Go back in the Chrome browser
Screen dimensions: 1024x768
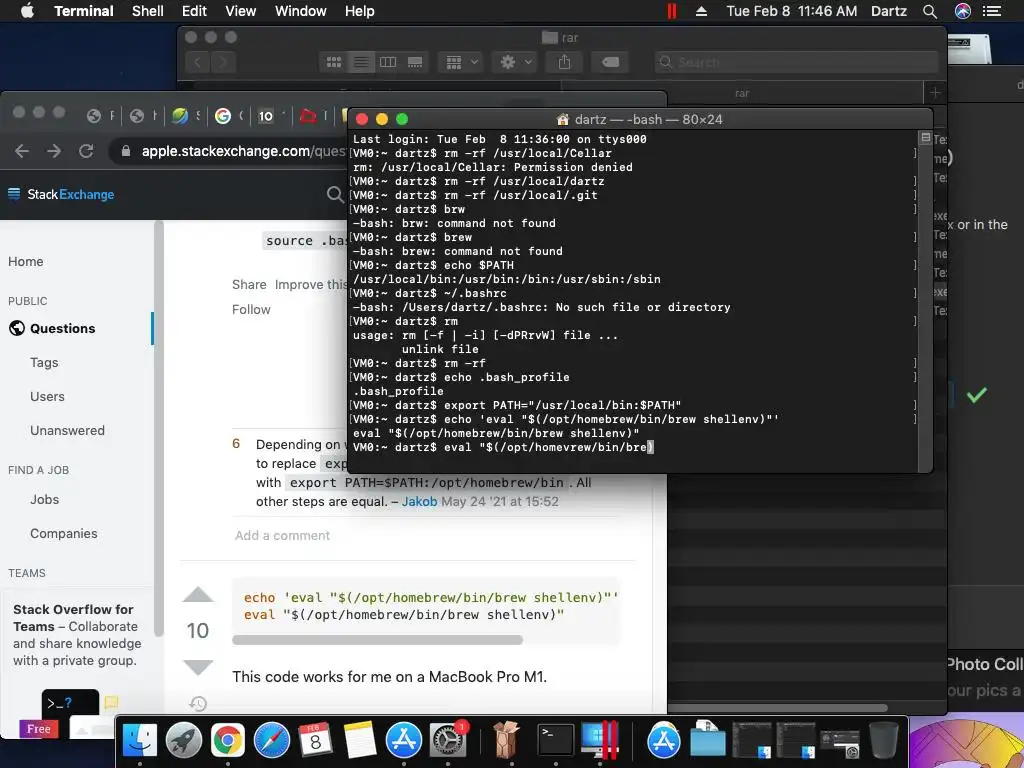[22, 152]
